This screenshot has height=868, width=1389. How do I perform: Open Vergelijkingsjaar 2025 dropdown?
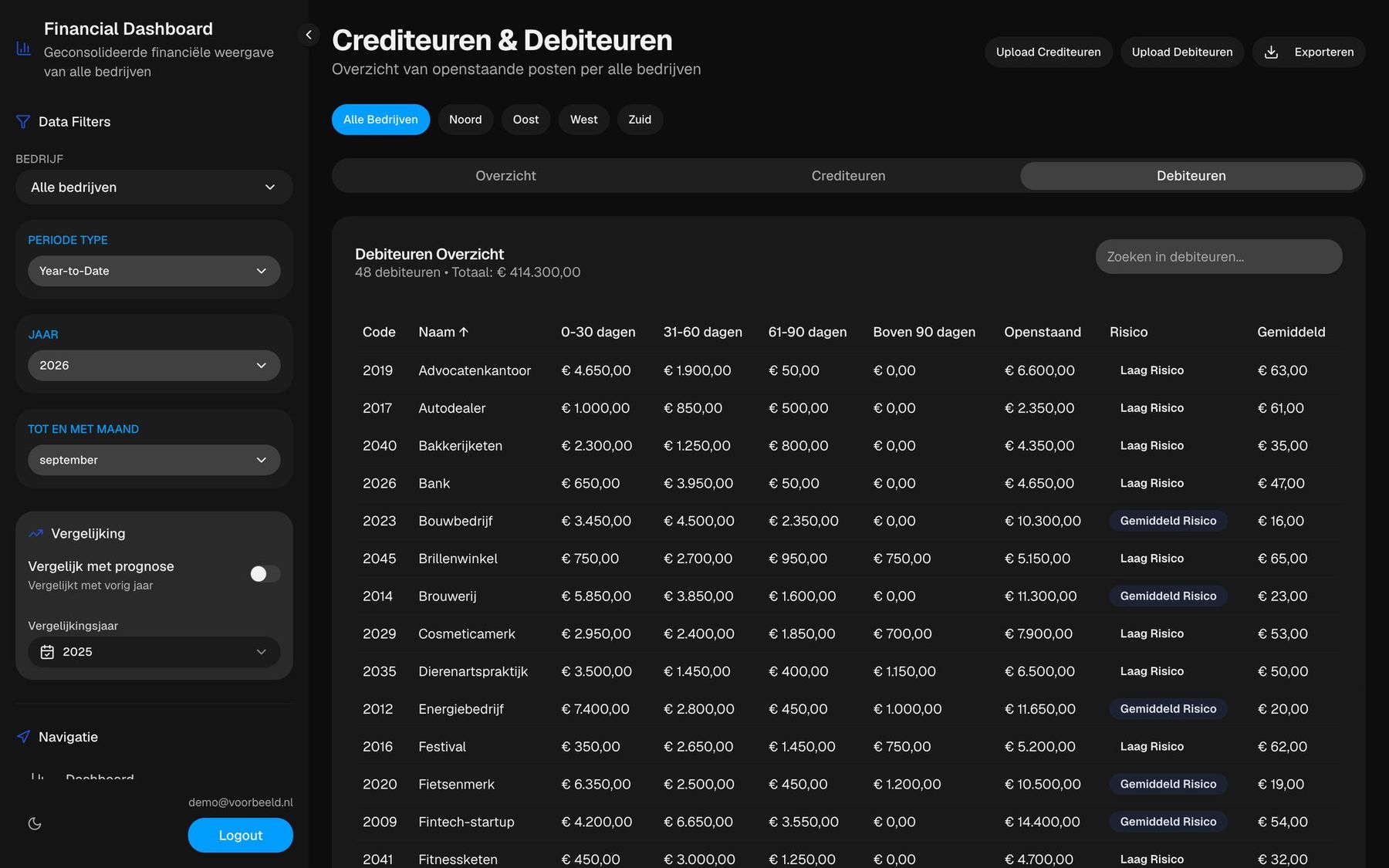coord(154,652)
